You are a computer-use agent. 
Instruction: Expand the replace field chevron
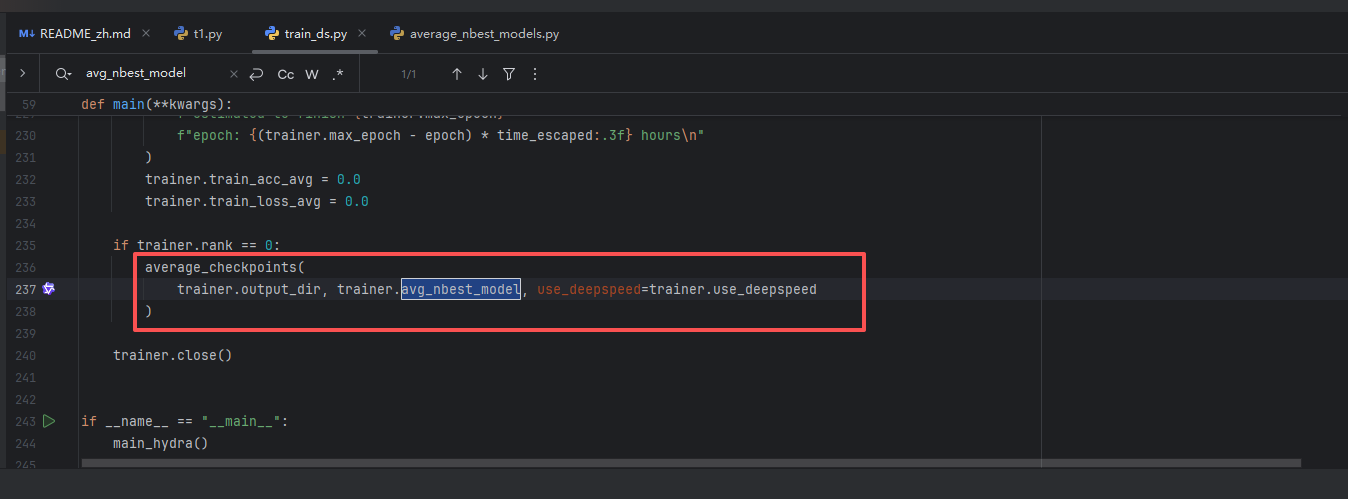pyautogui.click(x=22, y=73)
